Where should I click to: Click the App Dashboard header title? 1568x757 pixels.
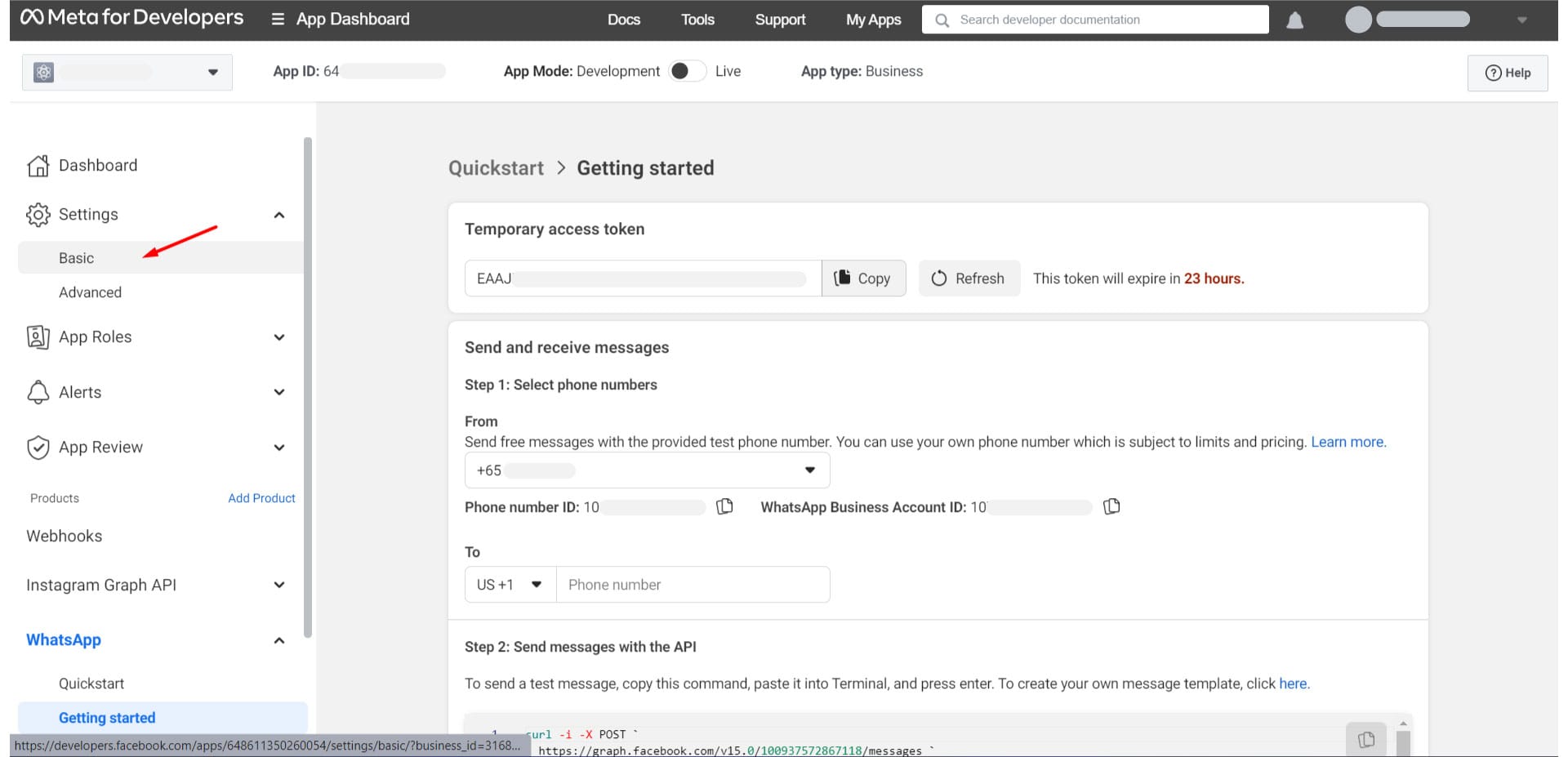point(353,19)
